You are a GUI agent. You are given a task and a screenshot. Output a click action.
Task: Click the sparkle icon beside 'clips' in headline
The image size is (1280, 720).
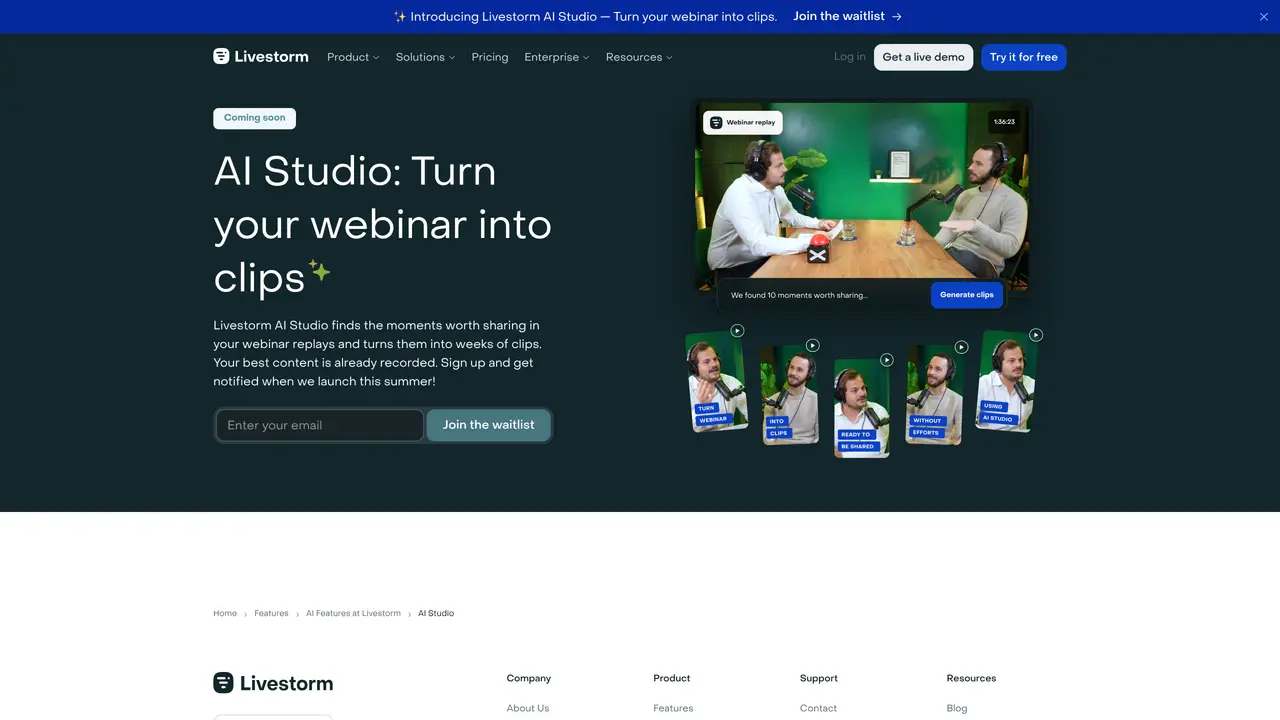point(319,270)
